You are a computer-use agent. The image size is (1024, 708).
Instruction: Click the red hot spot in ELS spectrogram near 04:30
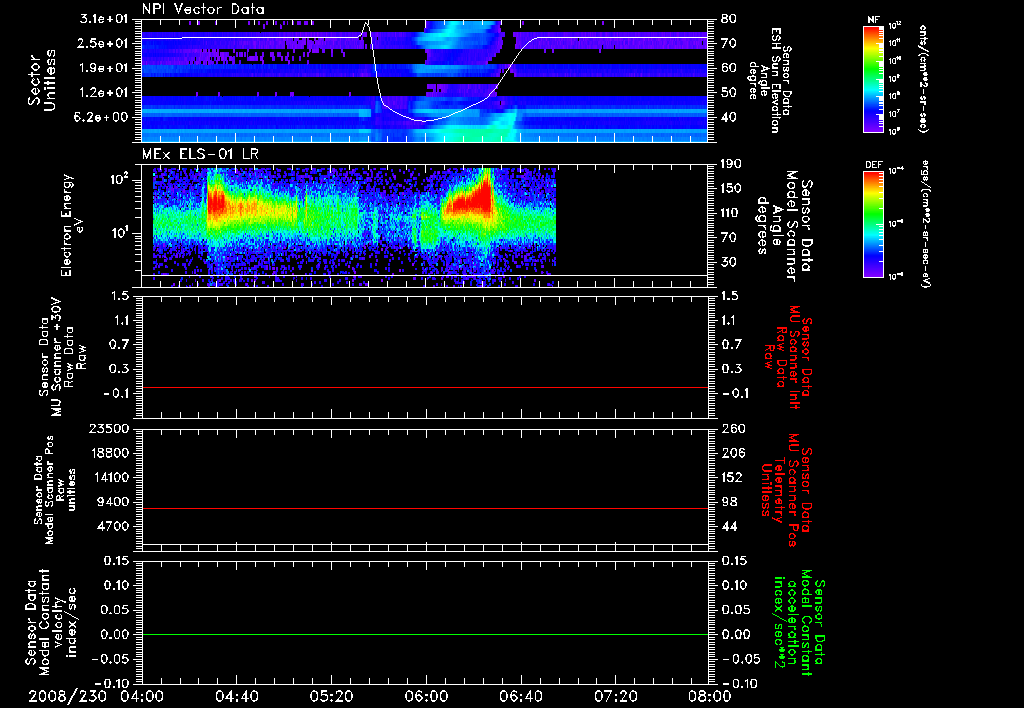217,202
